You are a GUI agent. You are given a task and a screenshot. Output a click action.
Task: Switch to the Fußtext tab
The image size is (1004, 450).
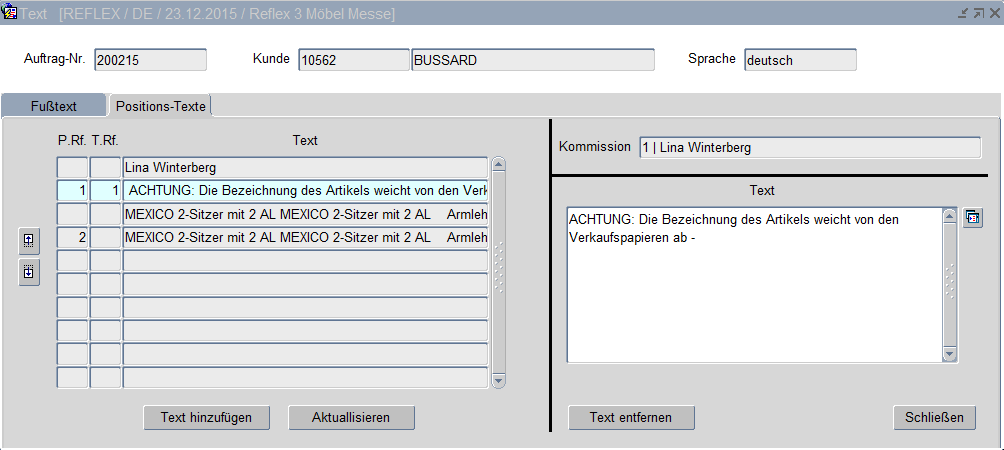(54, 106)
